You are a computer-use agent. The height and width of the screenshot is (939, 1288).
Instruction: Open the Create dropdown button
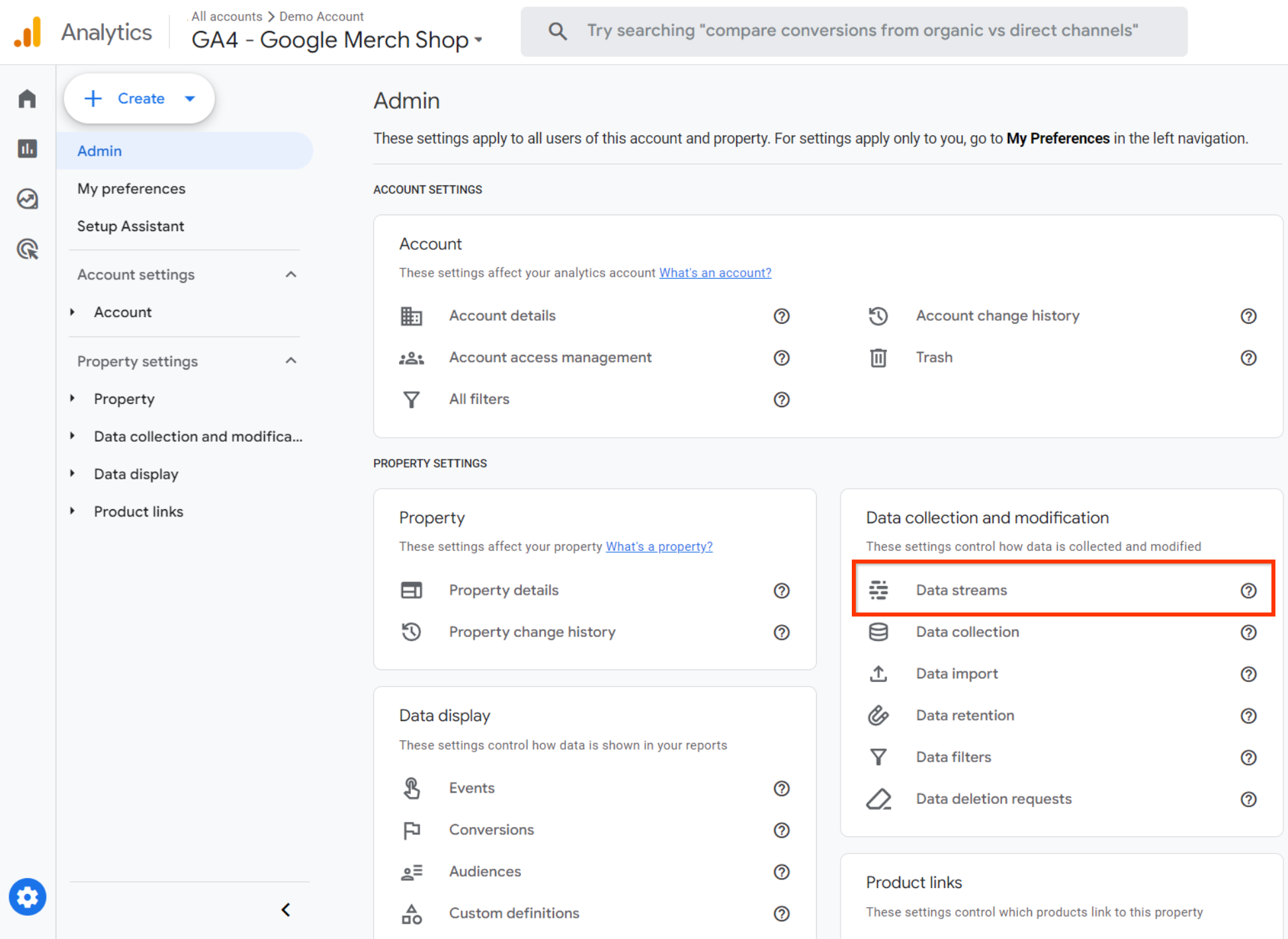click(x=139, y=99)
